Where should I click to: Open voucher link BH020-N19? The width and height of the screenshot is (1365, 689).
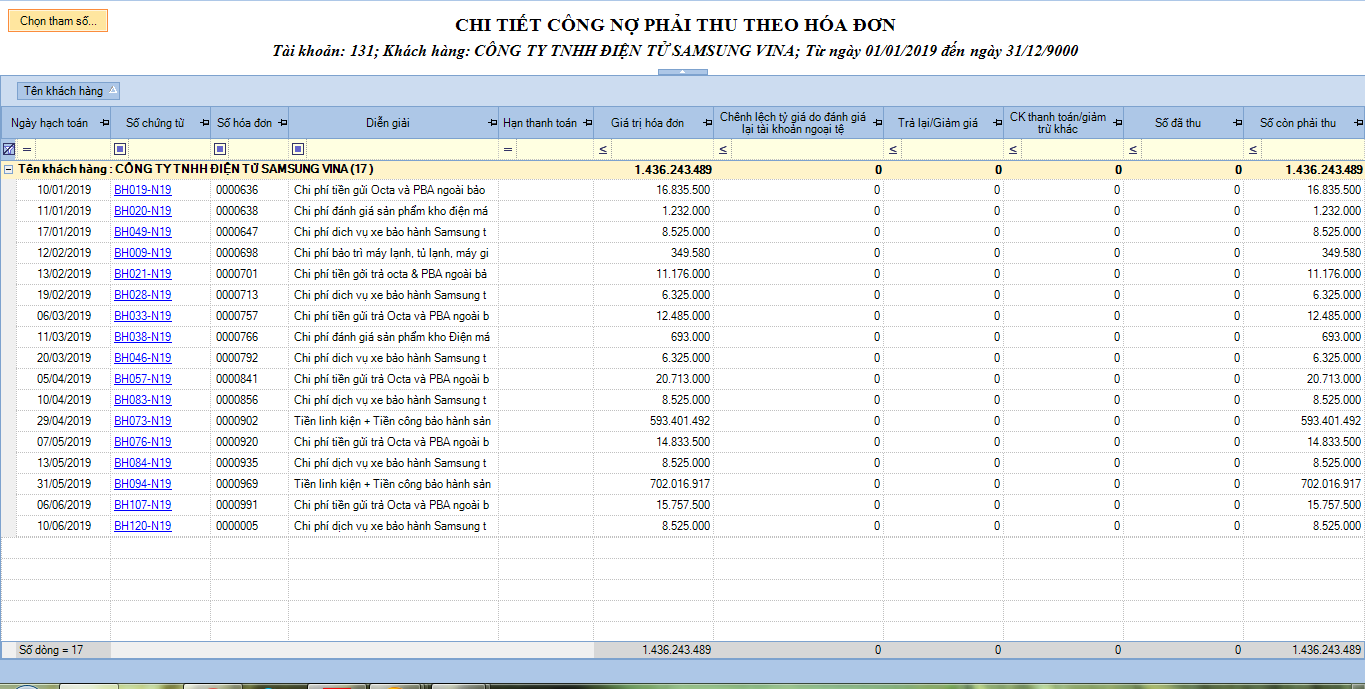142,211
